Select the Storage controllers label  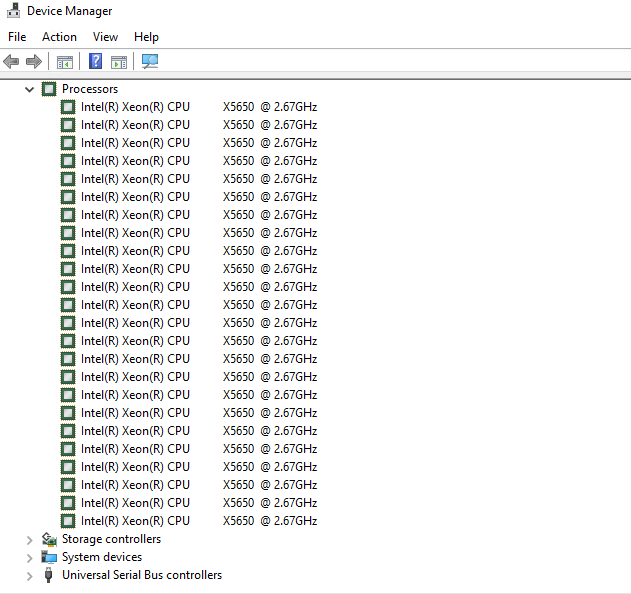click(x=111, y=539)
